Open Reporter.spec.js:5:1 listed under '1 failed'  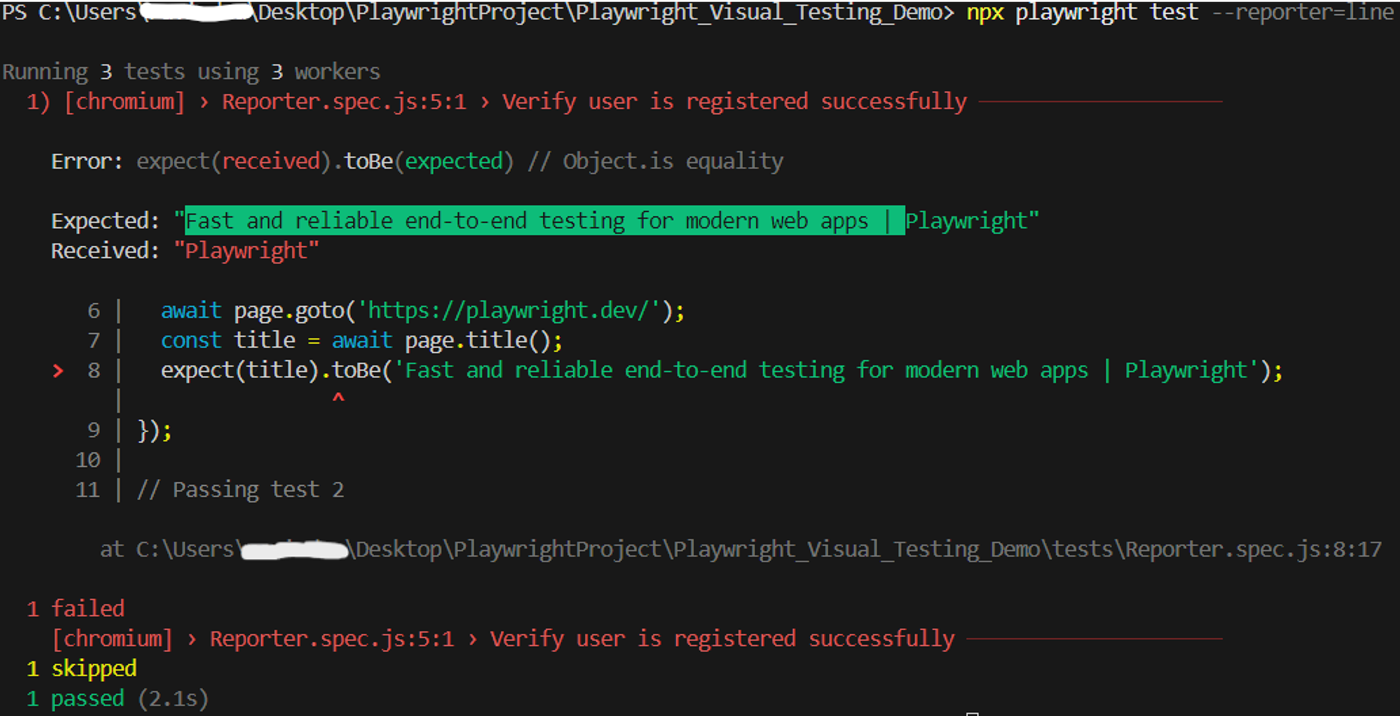click(331, 638)
